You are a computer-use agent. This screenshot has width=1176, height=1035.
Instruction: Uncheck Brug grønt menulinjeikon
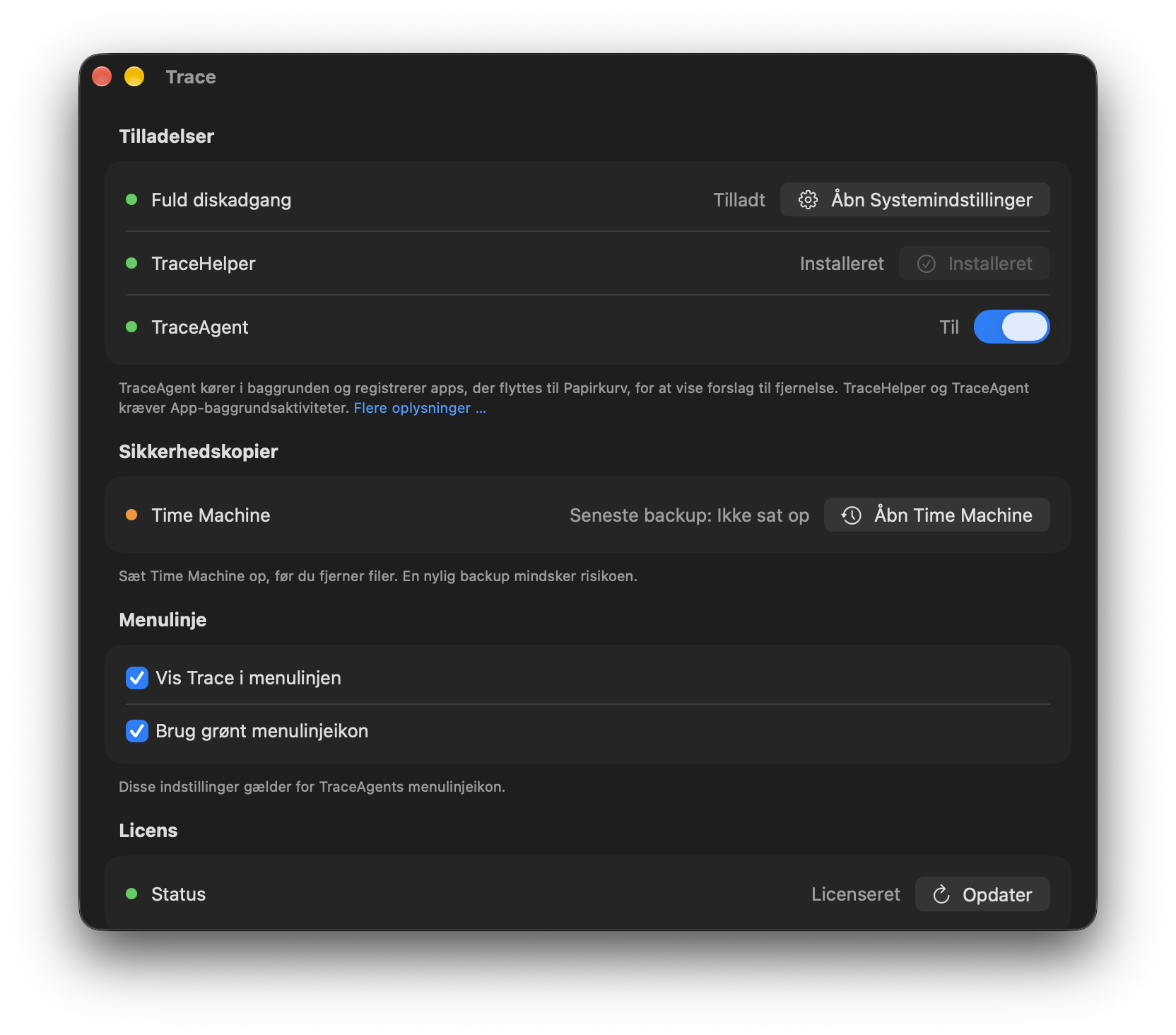click(137, 731)
